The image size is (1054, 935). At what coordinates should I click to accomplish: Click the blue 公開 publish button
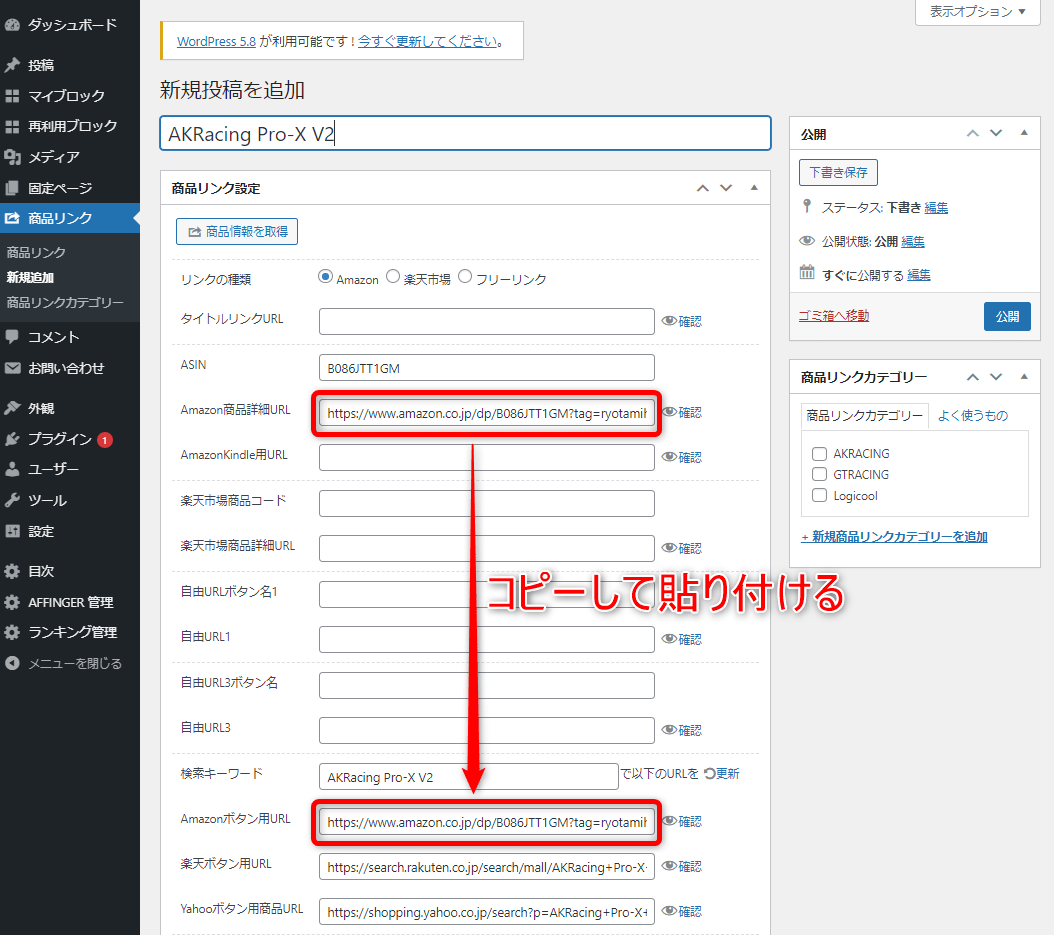1007,316
